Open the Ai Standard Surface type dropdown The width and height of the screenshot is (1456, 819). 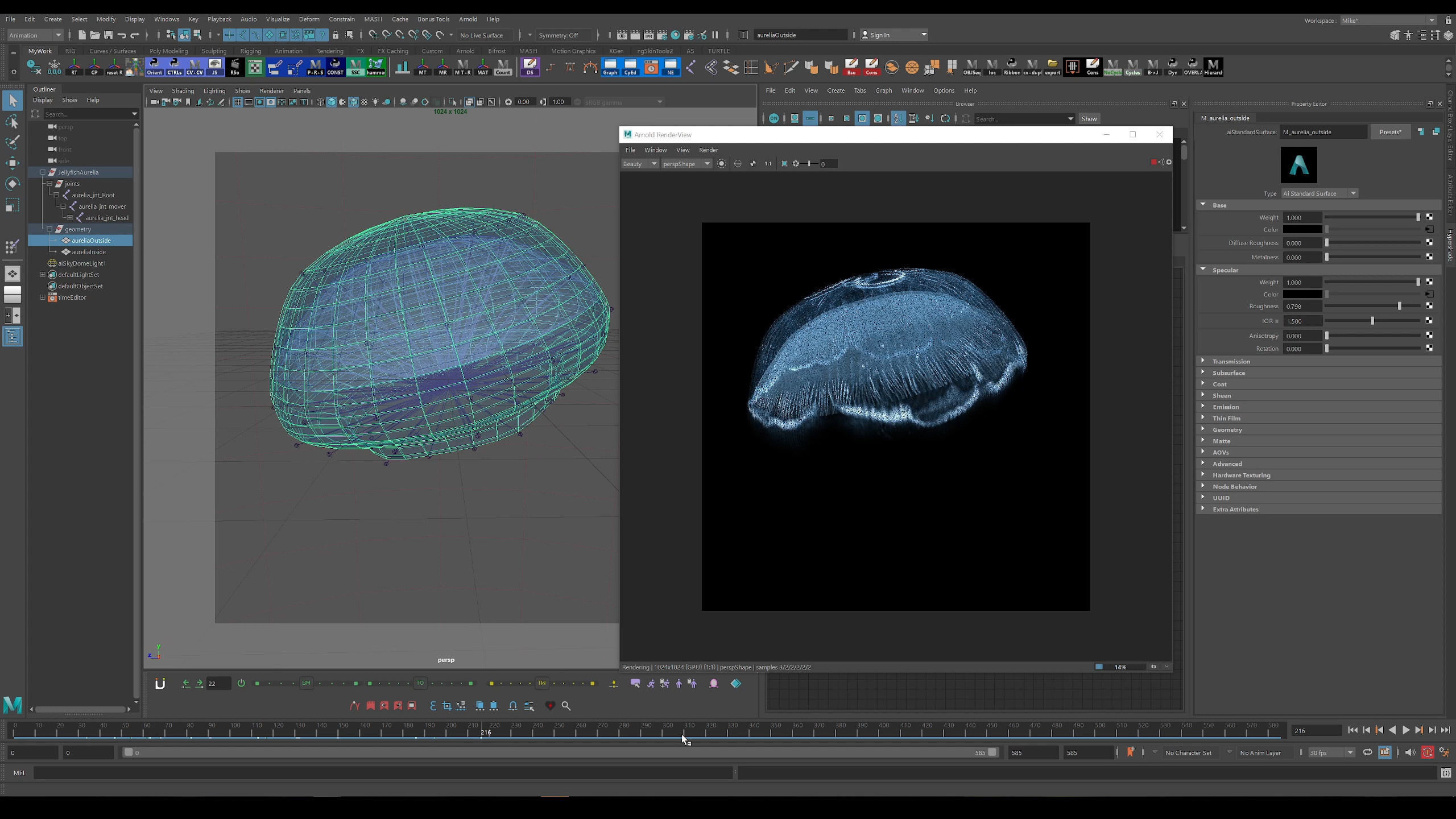[1319, 193]
